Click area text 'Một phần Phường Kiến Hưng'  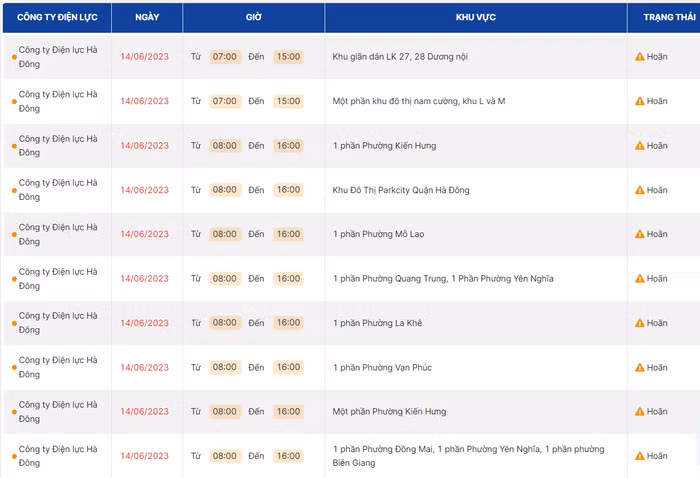coord(389,412)
